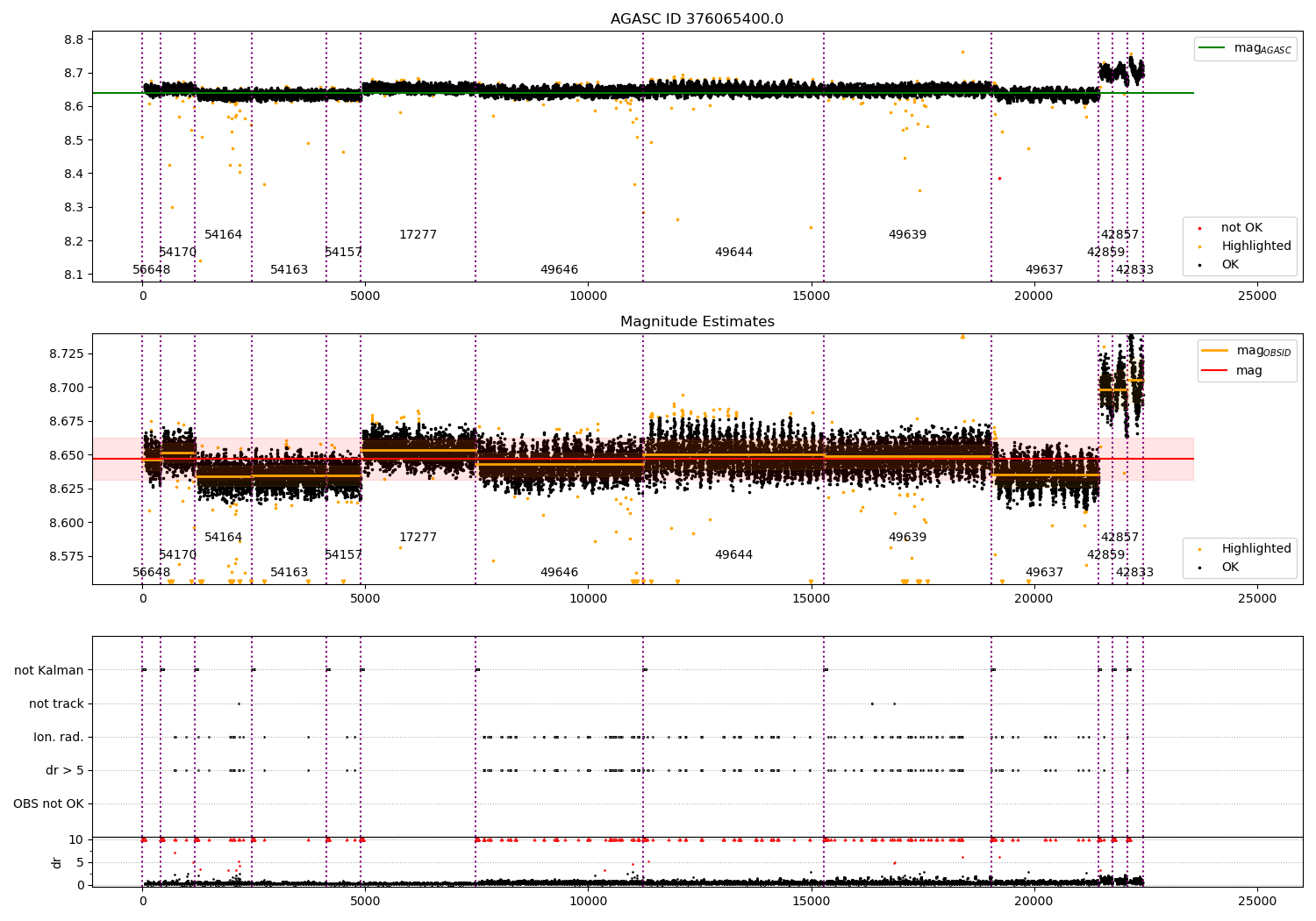Viewport: 1316px width, 921px height.
Task: Select the green mag AGASC legend line
Action: (1213, 48)
